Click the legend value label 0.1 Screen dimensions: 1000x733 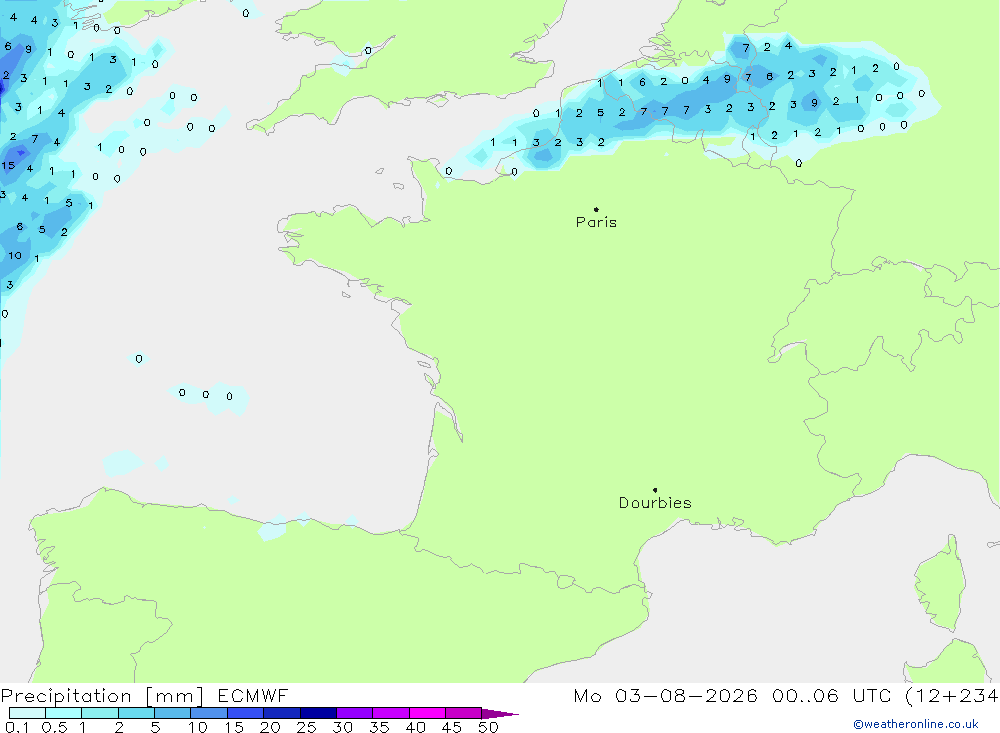click(x=17, y=727)
